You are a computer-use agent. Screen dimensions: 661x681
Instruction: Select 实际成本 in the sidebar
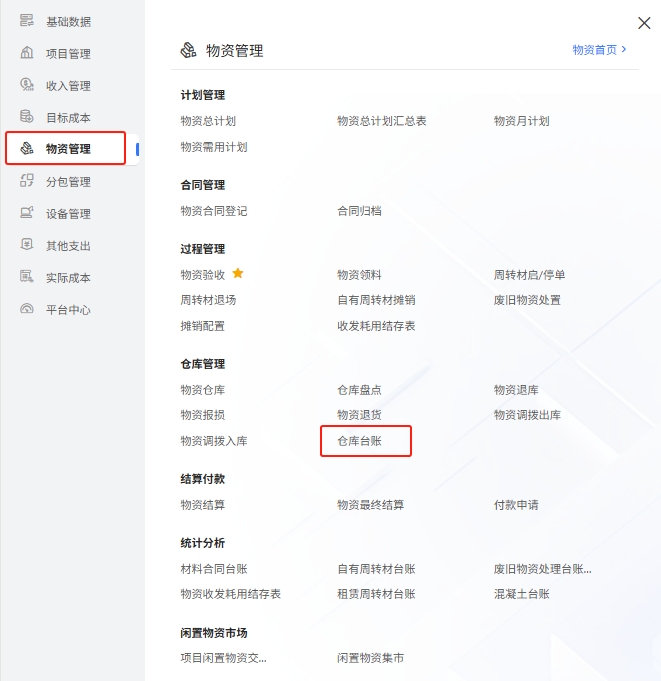(x=67, y=277)
